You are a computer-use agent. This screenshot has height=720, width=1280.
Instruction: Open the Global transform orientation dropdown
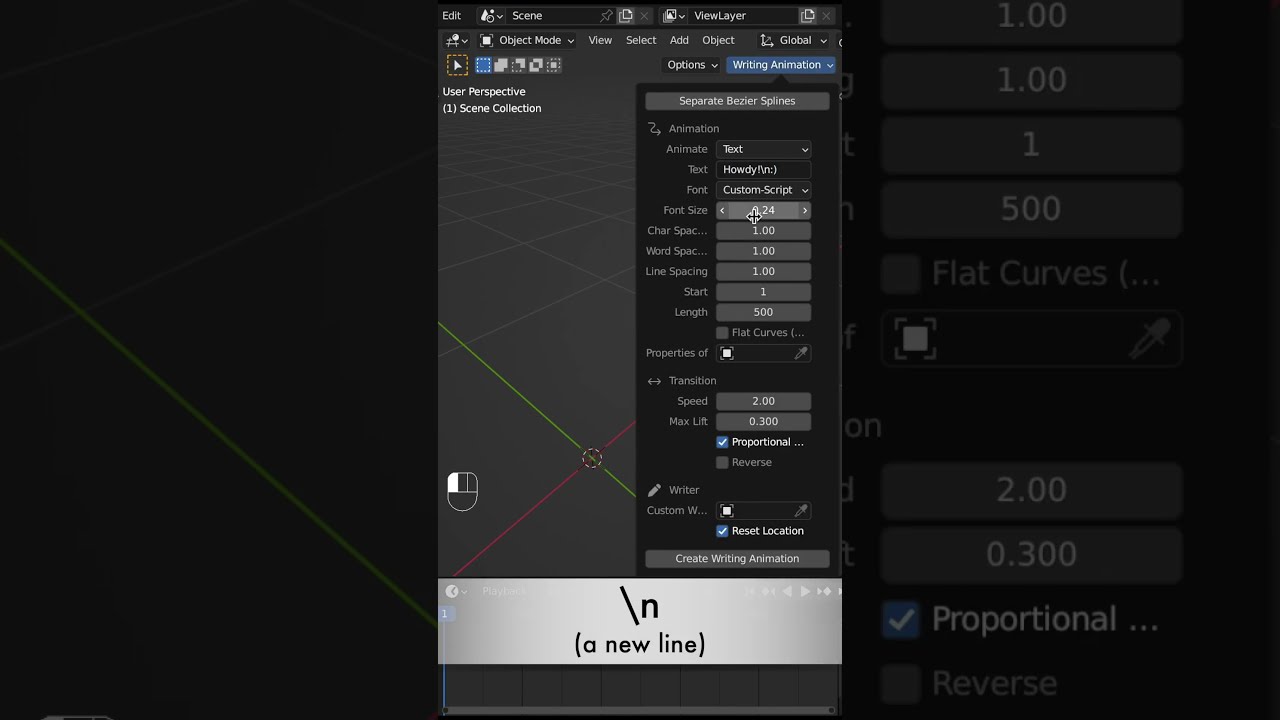coord(794,40)
